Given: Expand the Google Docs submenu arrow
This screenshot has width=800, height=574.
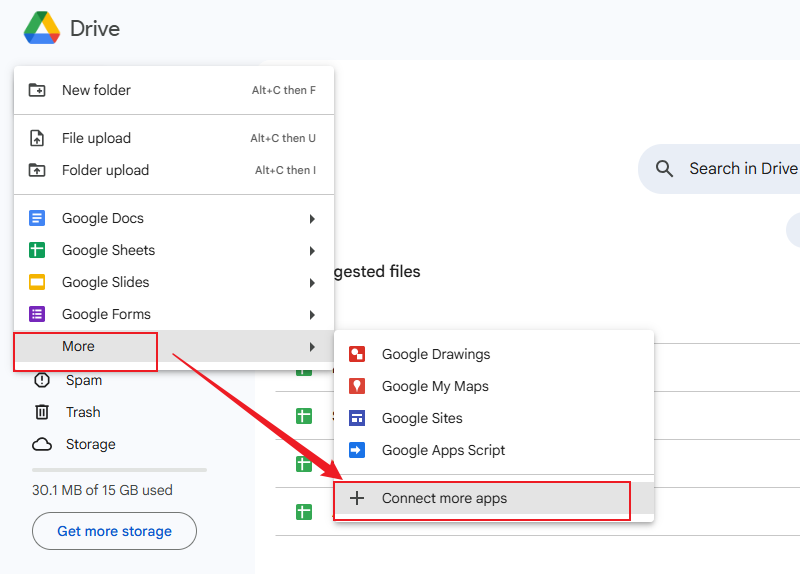Looking at the screenshot, I should click(x=312, y=219).
